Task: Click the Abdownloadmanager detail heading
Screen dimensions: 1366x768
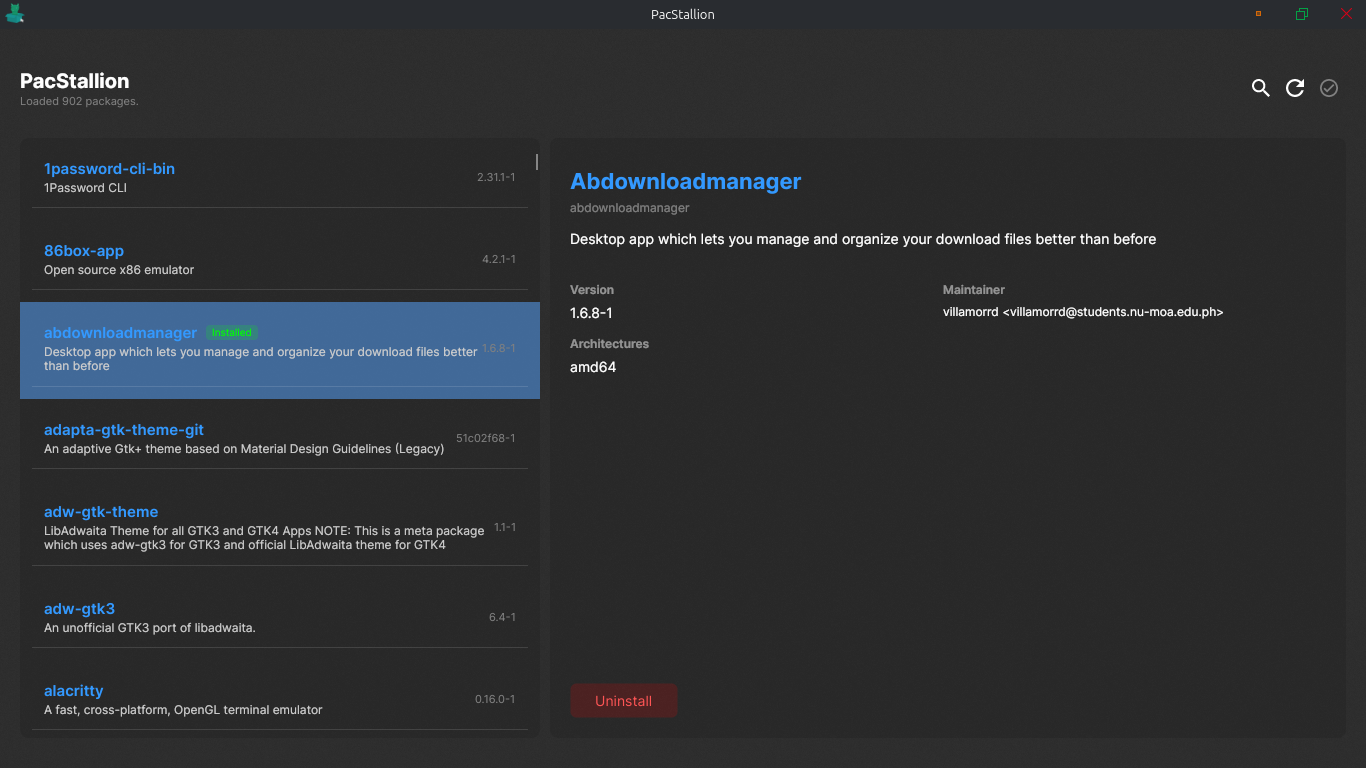Action: [x=686, y=182]
